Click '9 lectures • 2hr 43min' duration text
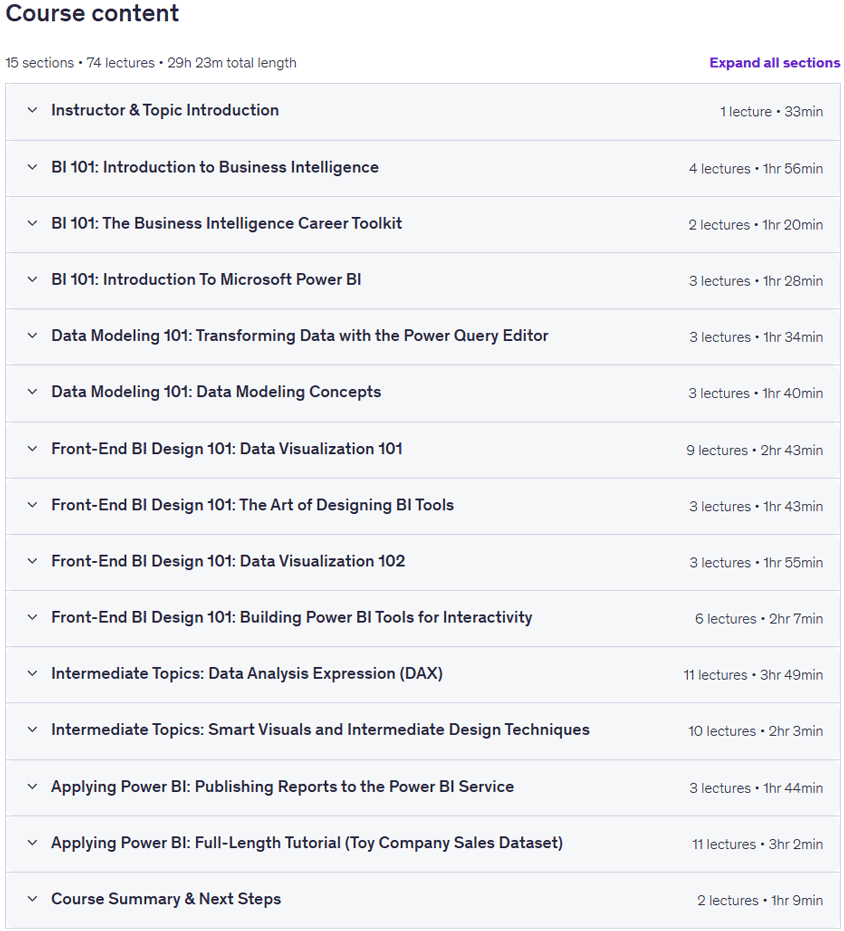This screenshot has width=844, height=931. [x=754, y=450]
